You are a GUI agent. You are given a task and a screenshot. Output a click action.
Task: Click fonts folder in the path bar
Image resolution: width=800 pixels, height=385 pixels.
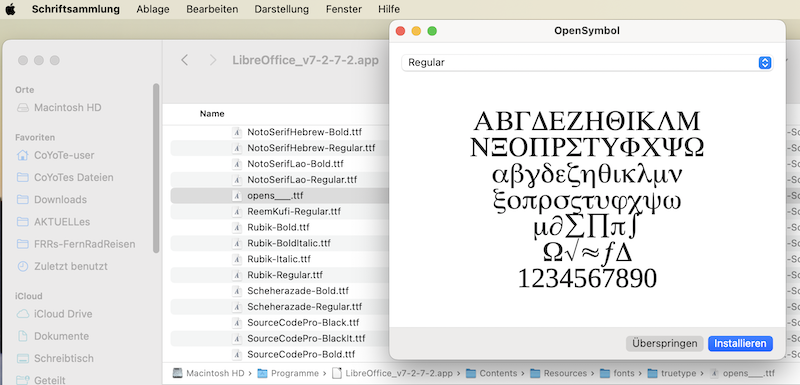click(x=617, y=373)
